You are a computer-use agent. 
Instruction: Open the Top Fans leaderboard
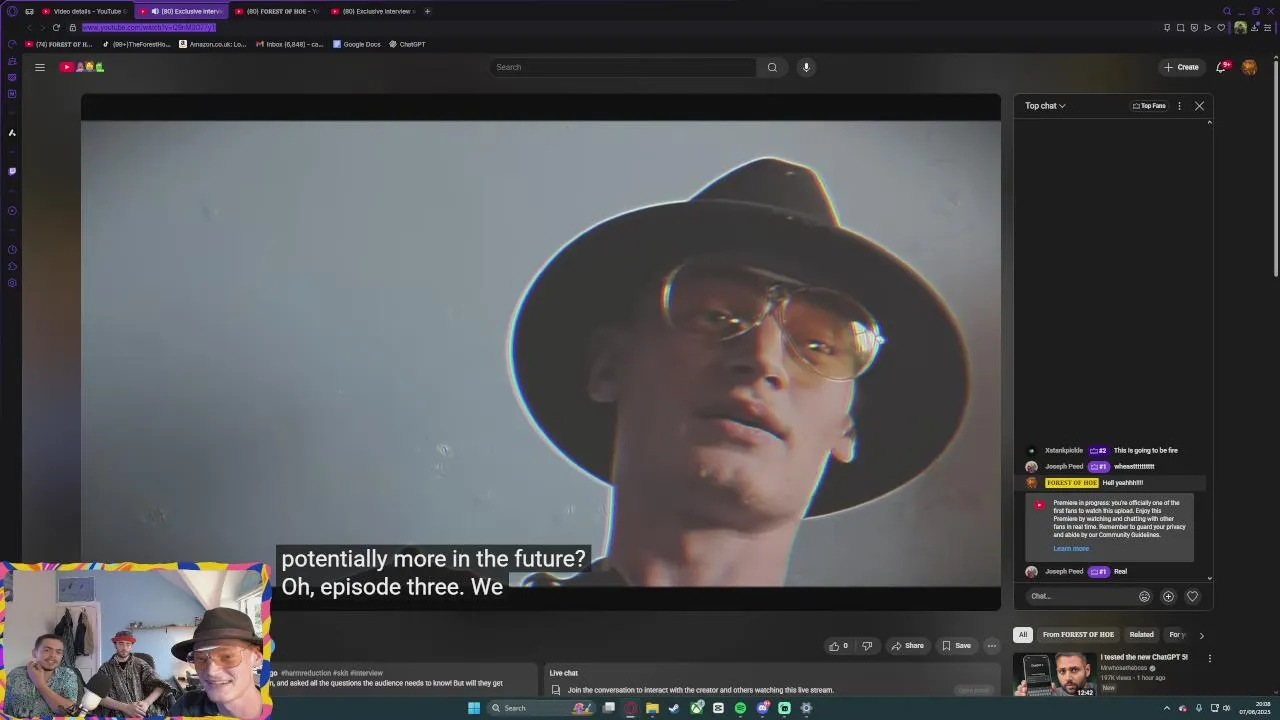[x=1149, y=106]
